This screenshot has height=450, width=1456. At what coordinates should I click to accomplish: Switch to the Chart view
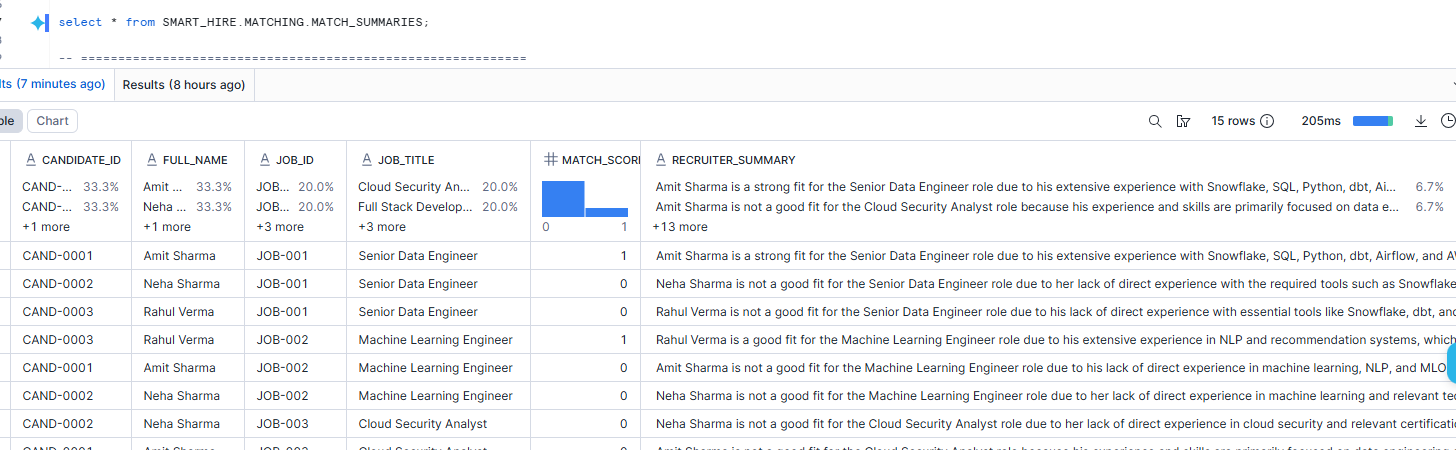(x=52, y=121)
